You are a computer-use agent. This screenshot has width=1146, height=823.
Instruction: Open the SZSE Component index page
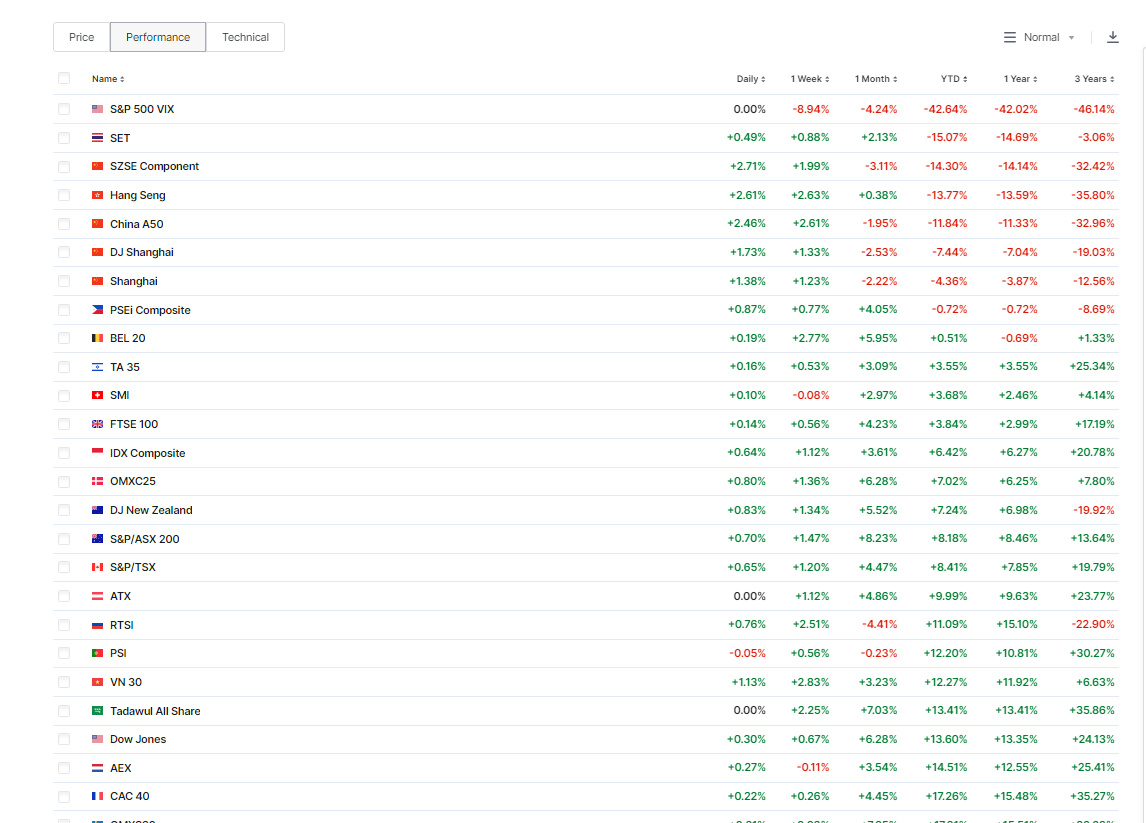click(154, 166)
